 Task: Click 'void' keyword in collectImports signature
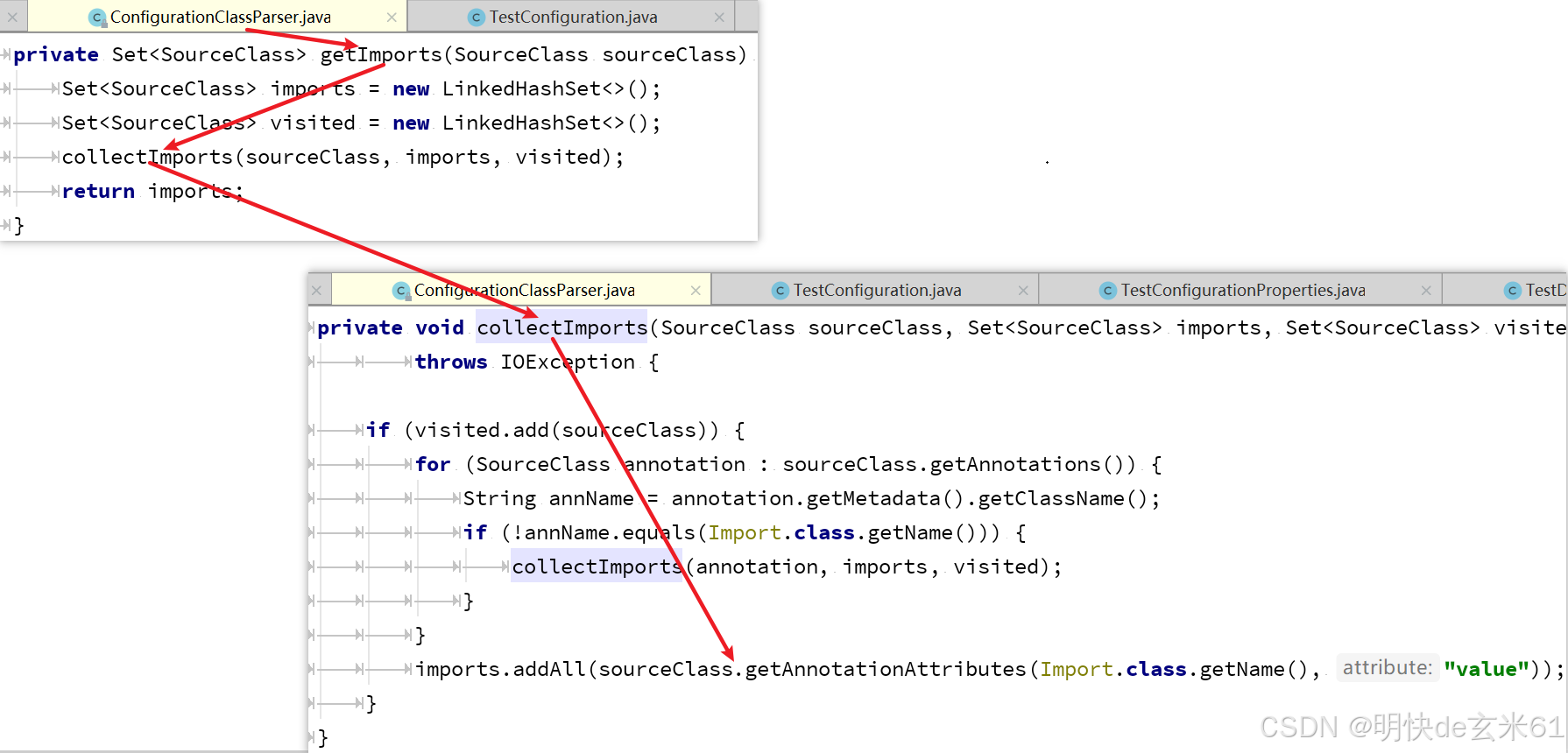(x=440, y=327)
